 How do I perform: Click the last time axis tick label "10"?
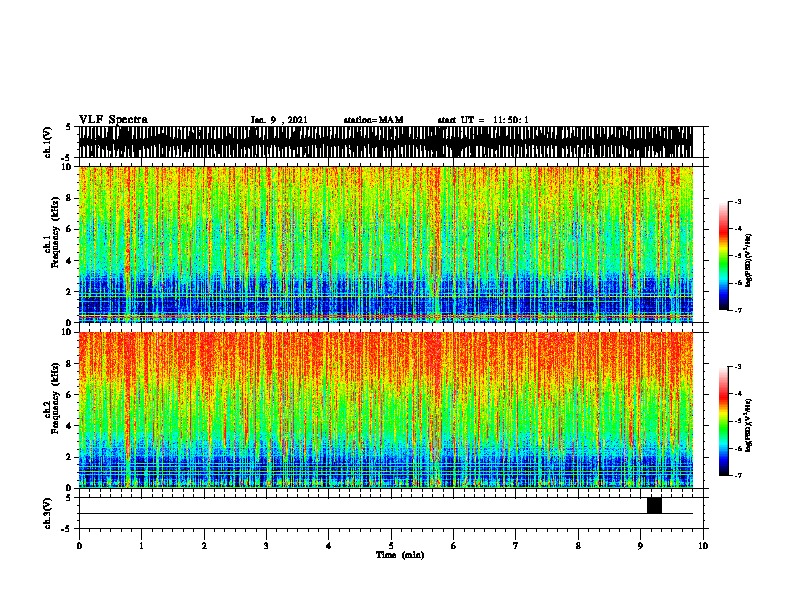point(703,545)
